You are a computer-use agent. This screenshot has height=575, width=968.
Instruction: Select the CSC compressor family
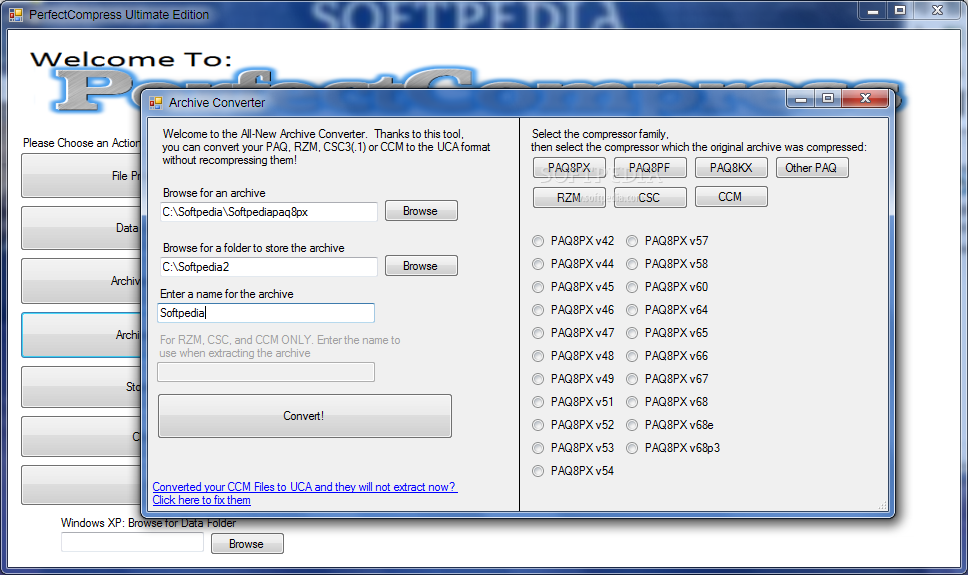[x=650, y=197]
